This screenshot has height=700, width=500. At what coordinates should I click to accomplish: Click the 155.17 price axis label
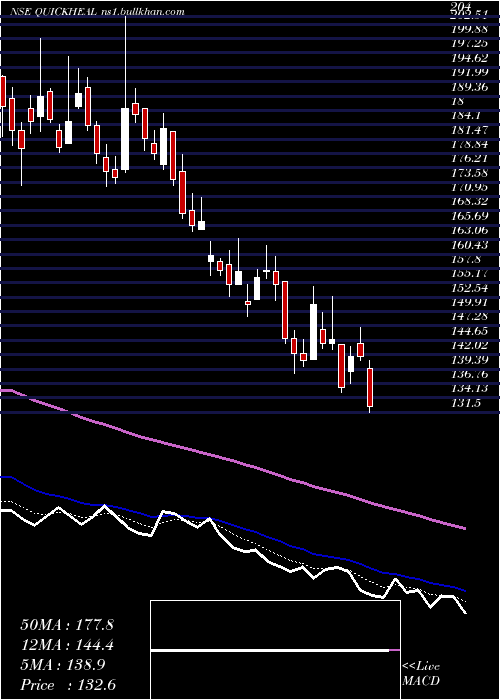click(x=469, y=273)
